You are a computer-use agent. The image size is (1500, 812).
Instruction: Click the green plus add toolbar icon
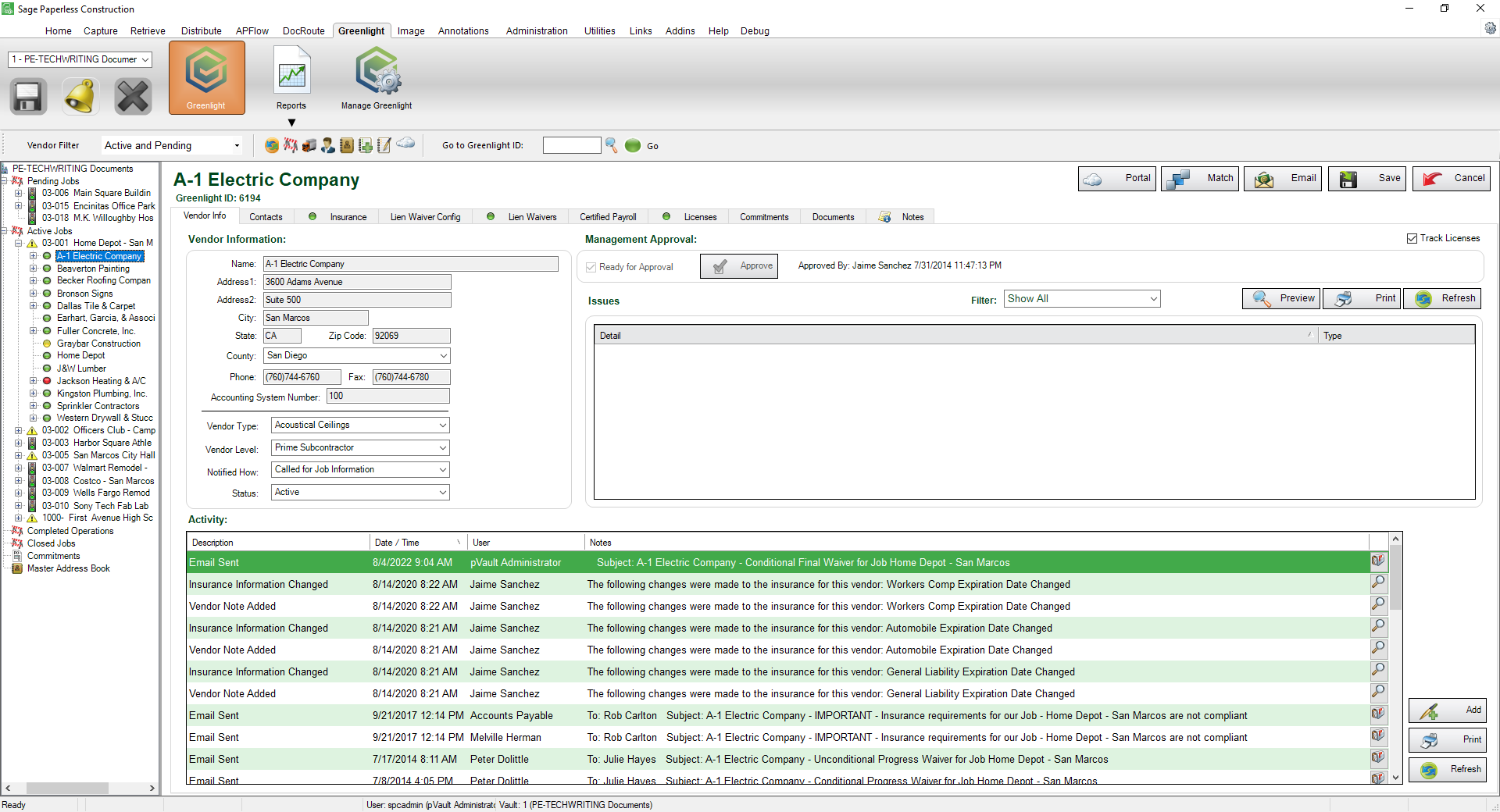(x=365, y=145)
